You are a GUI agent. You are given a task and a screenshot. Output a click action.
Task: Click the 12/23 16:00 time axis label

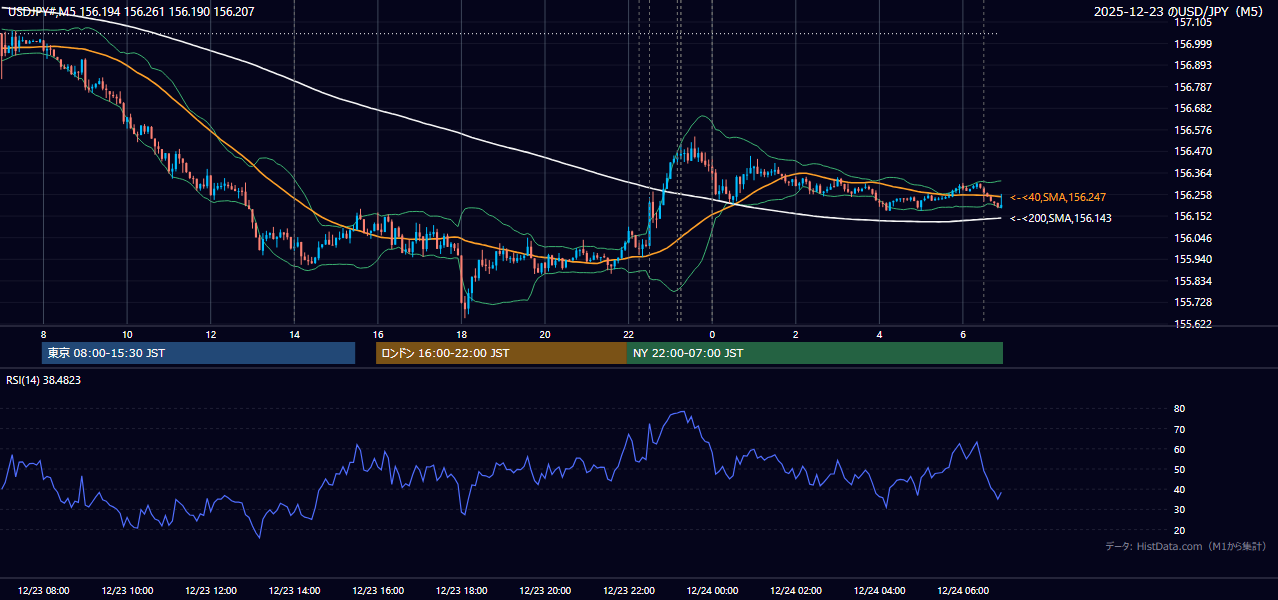point(377,591)
